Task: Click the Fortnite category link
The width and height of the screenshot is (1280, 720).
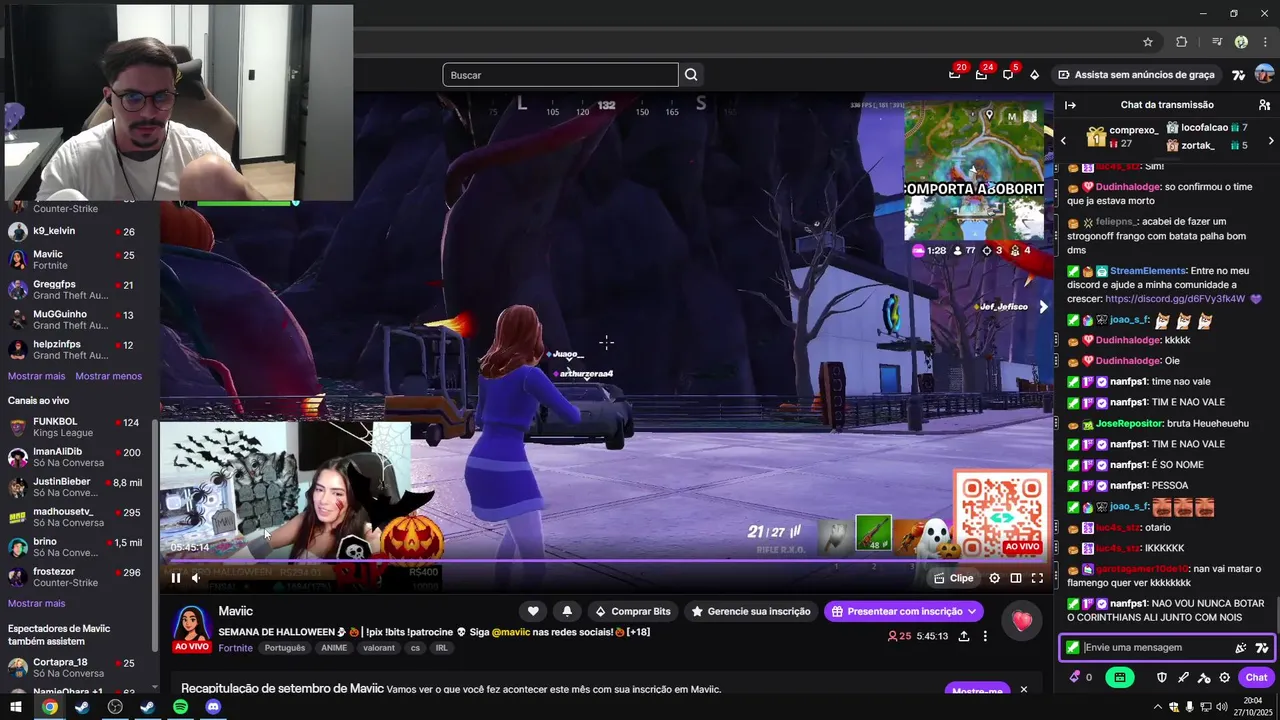Action: (236, 648)
